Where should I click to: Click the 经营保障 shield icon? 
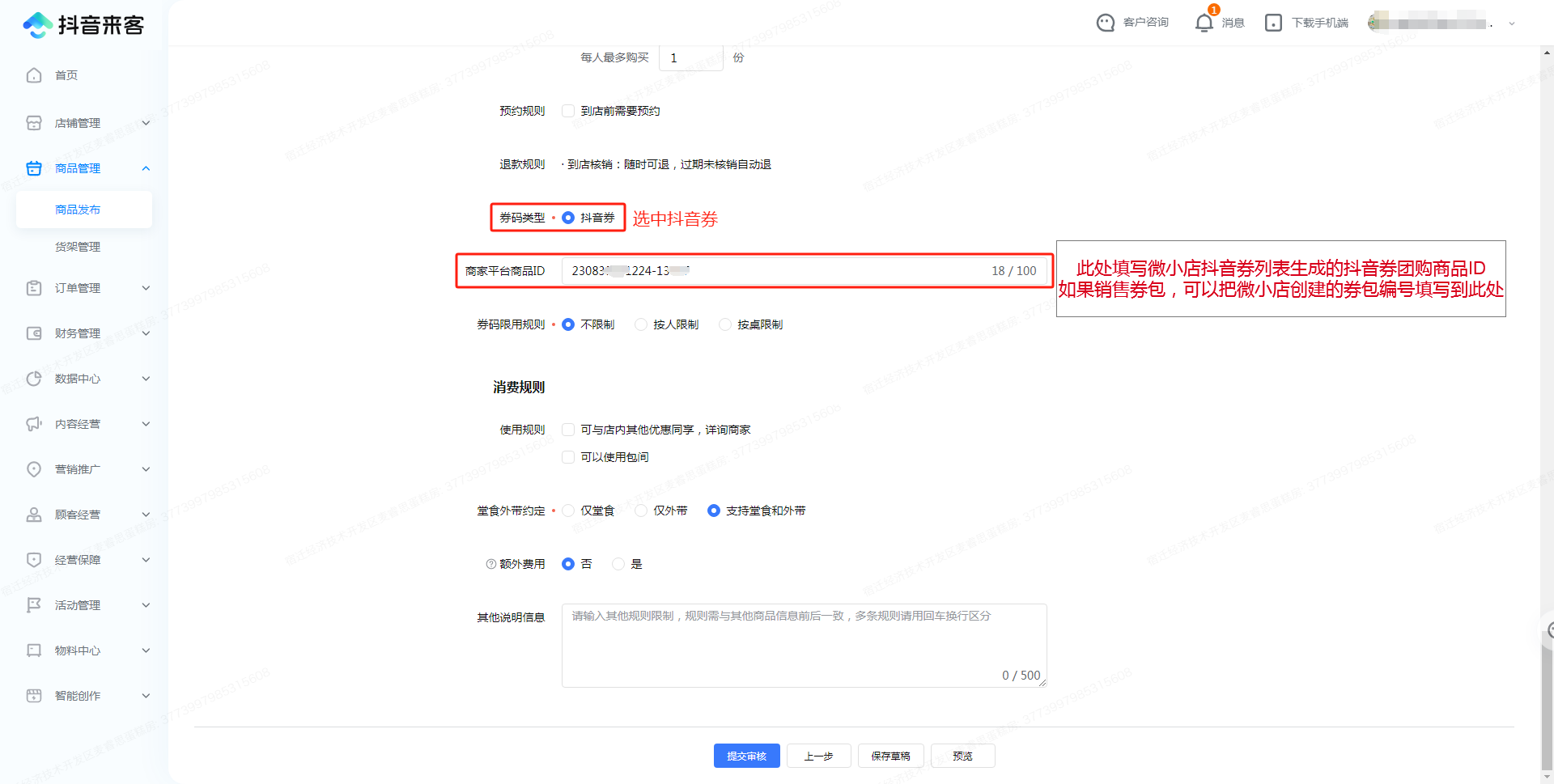(34, 560)
